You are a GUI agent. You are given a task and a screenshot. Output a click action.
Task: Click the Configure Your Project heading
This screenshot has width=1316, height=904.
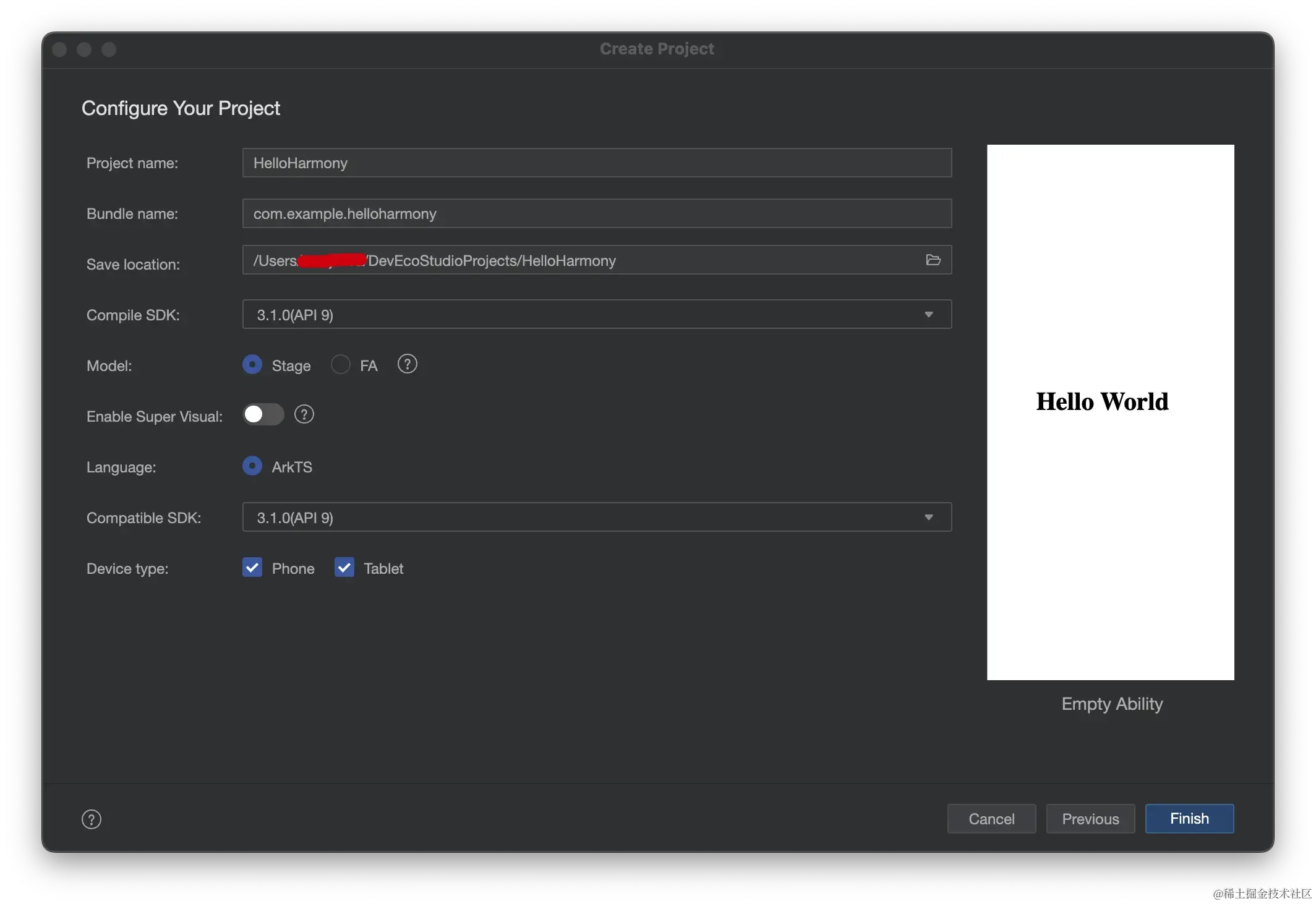pos(181,108)
